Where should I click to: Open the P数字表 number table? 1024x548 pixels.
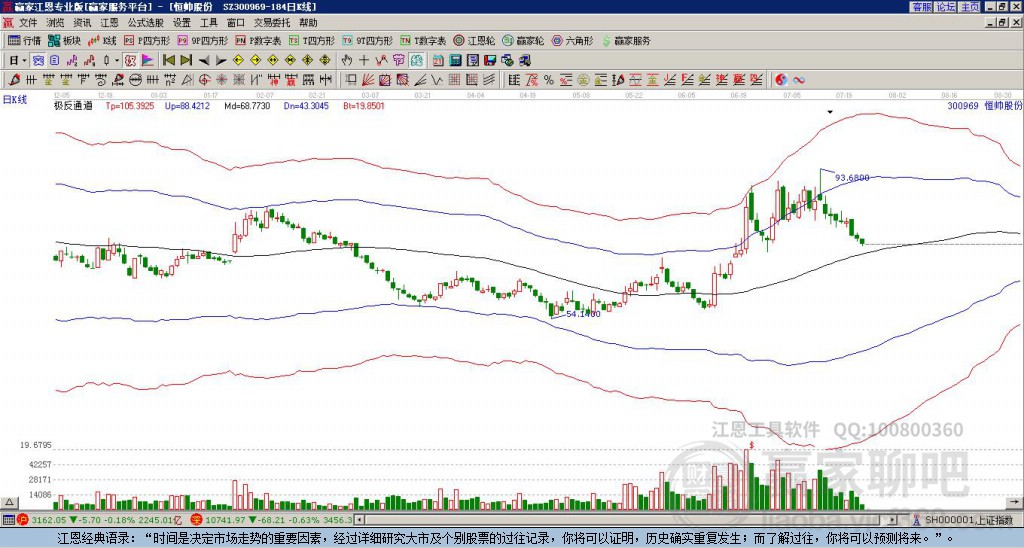tap(259, 40)
